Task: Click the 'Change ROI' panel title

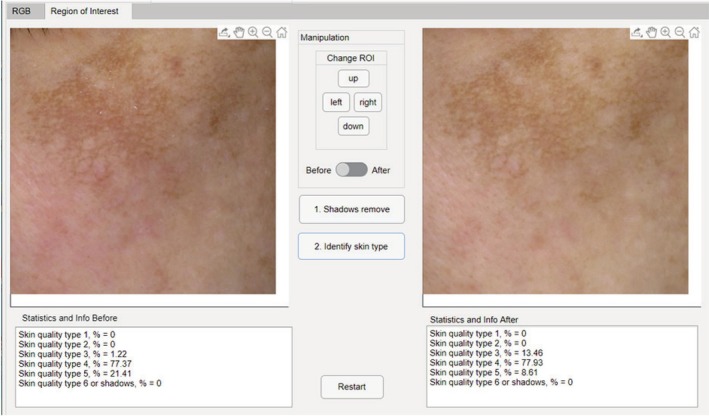Action: [351, 58]
